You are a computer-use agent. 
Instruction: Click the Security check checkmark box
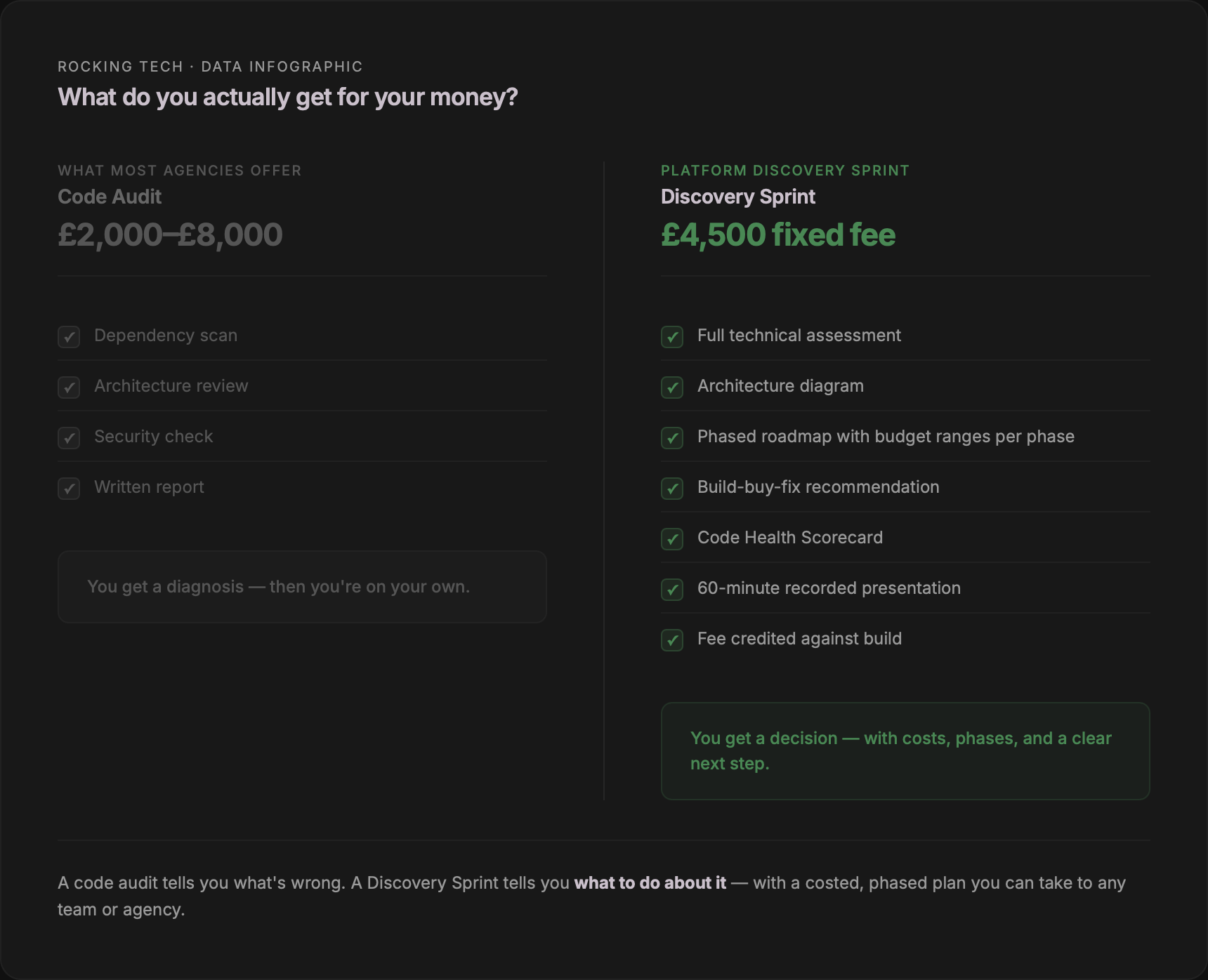click(69, 438)
